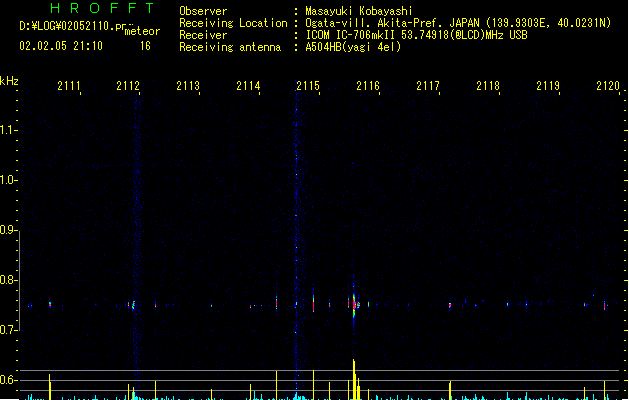This screenshot has width=629, height=400.
Task: Select the HROFFT title text
Action: click(102, 8)
